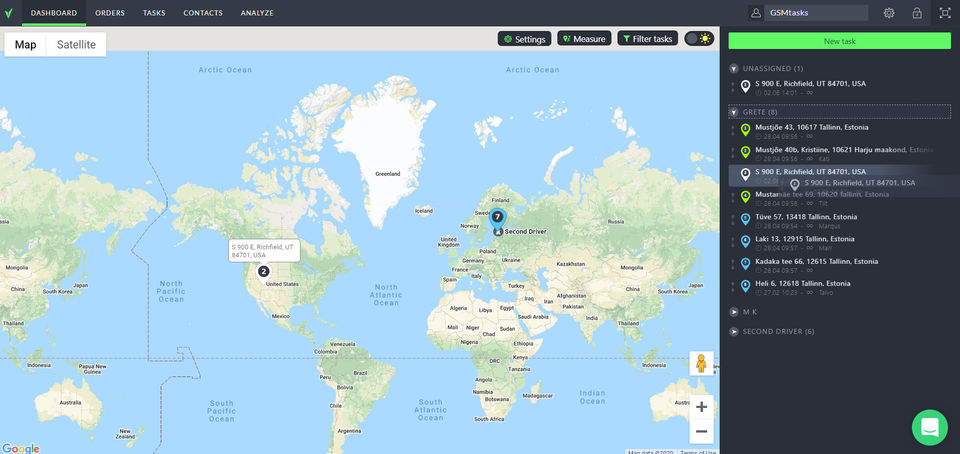Select the Map view type
The height and width of the screenshot is (454, 960).
click(x=25, y=45)
